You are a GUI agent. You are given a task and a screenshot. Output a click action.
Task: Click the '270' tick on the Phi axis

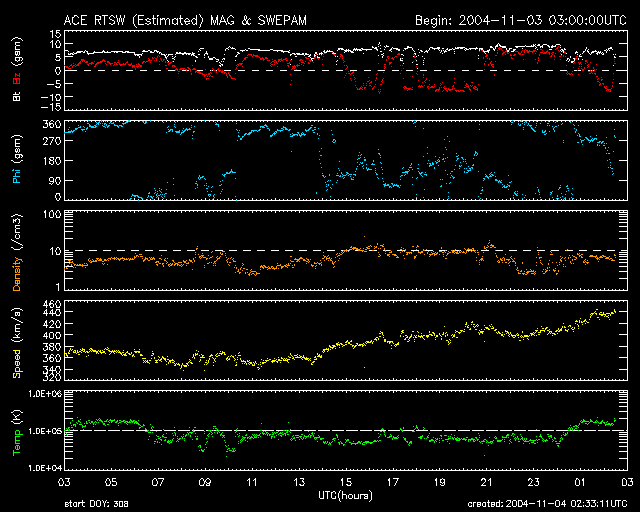[x=52, y=141]
